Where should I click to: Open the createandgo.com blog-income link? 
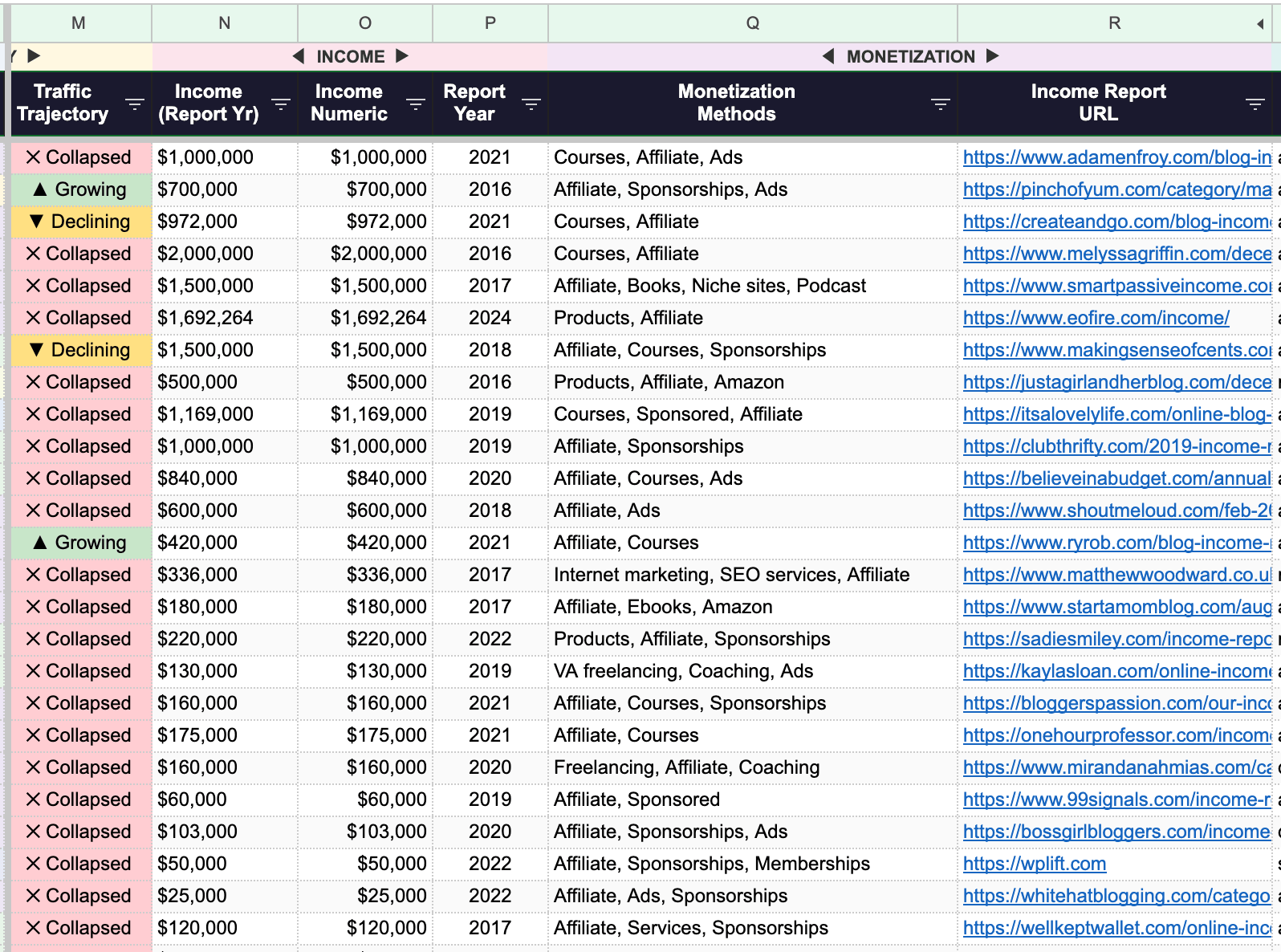[1116, 222]
